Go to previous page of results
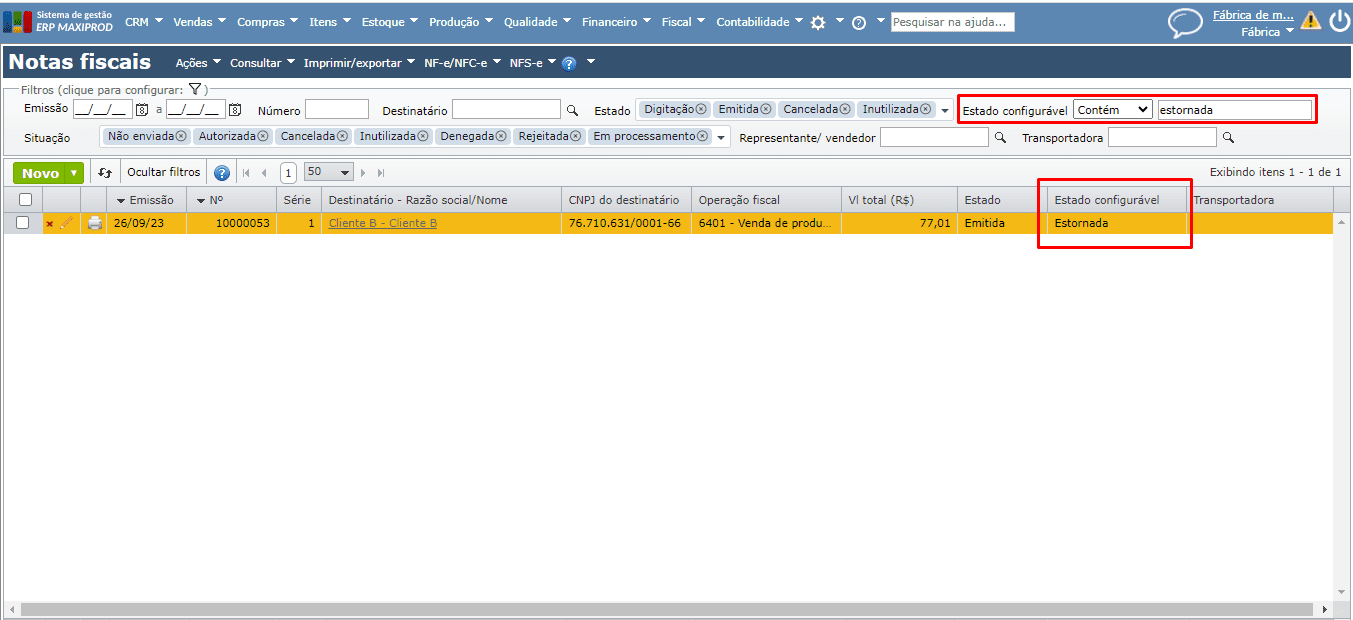This screenshot has width=1353, height=620. (264, 173)
